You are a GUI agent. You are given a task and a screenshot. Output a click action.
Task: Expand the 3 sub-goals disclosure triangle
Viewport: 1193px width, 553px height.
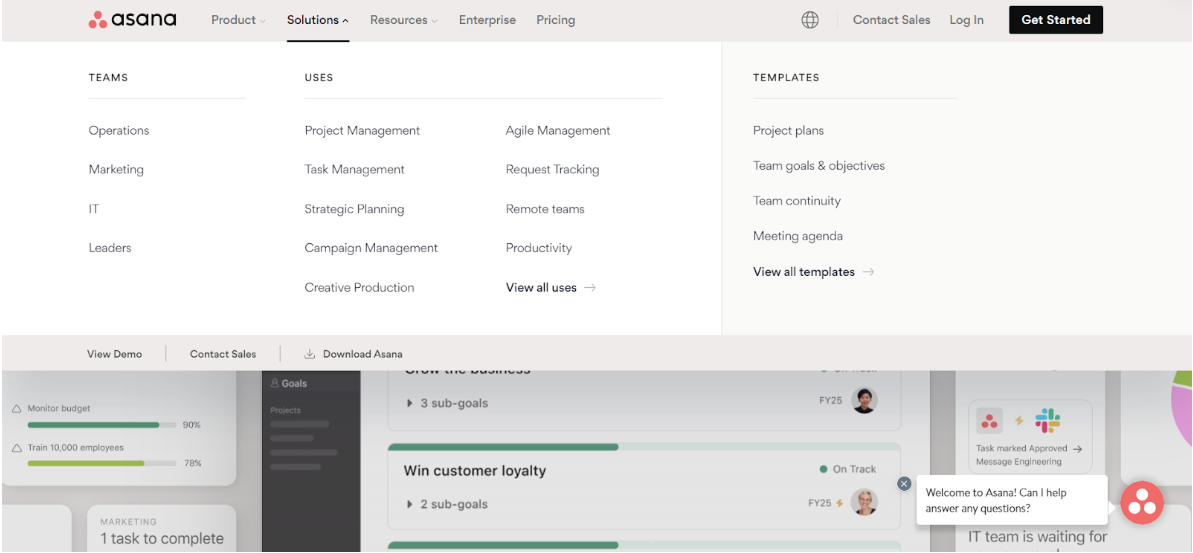[x=410, y=403]
